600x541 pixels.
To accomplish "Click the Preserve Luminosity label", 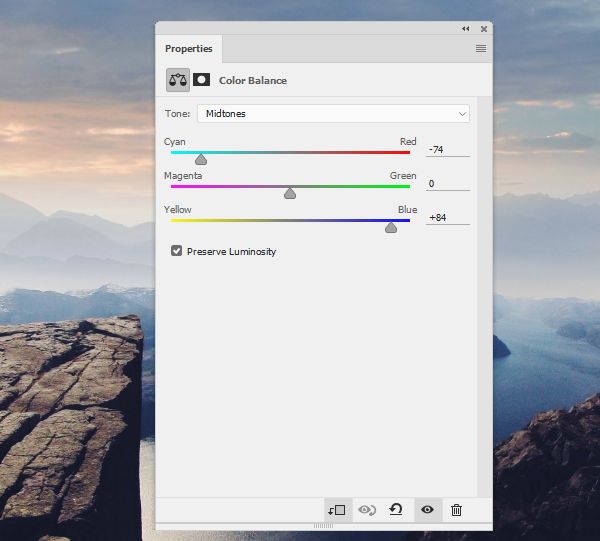I will click(x=232, y=251).
